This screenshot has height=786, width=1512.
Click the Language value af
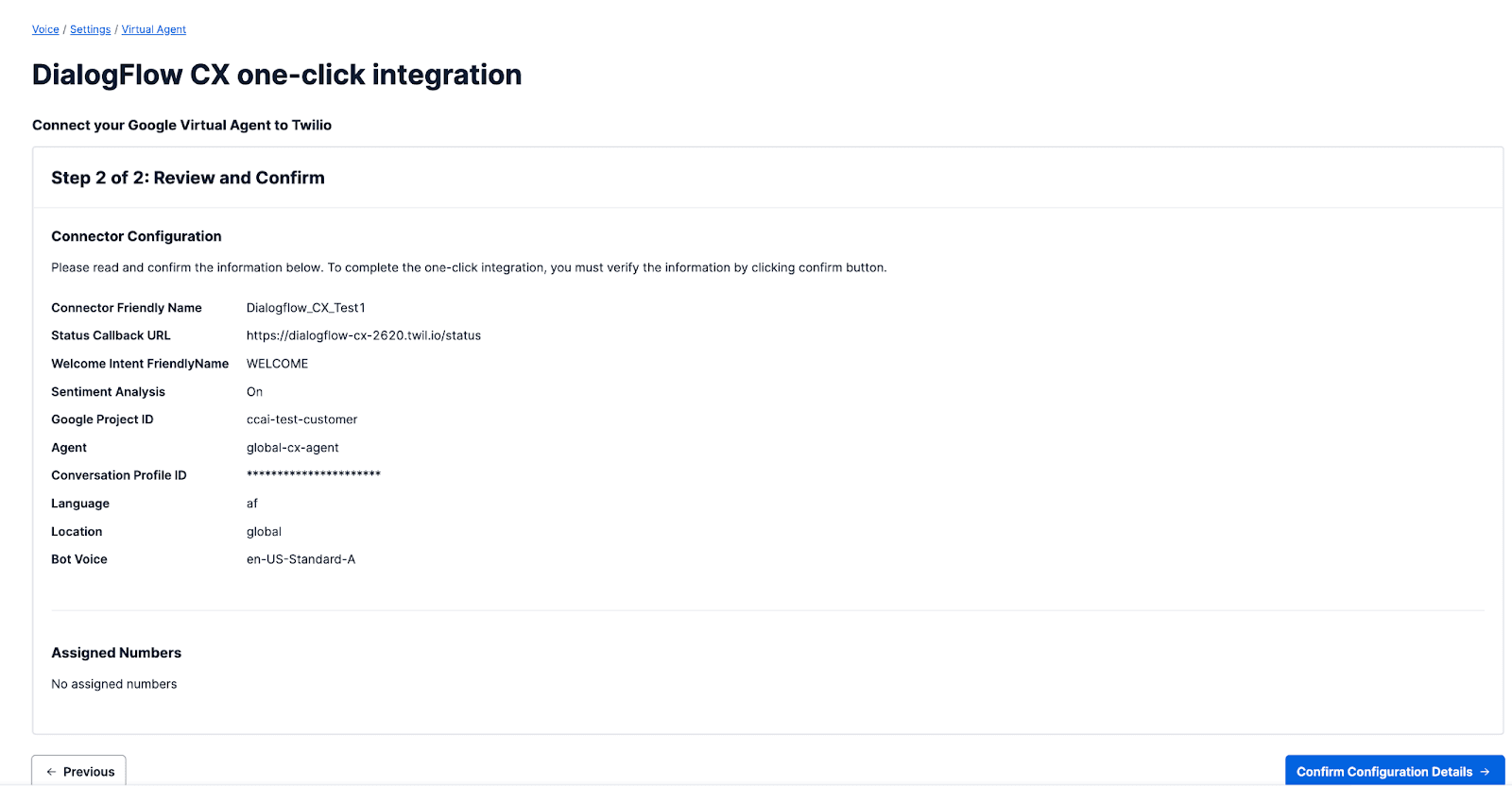251,503
